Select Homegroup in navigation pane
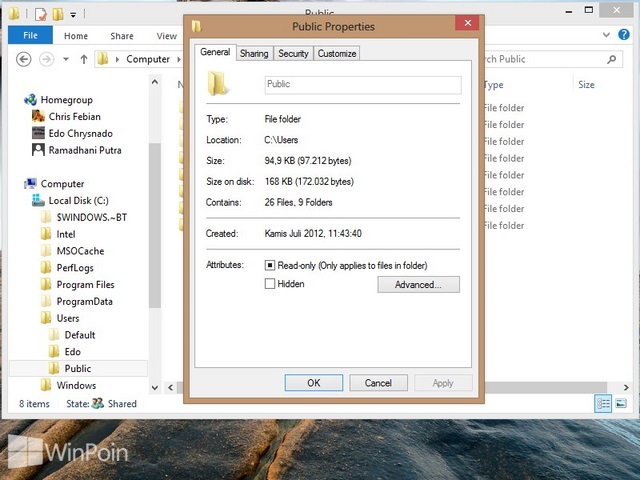This screenshot has width=640, height=480. tap(66, 100)
